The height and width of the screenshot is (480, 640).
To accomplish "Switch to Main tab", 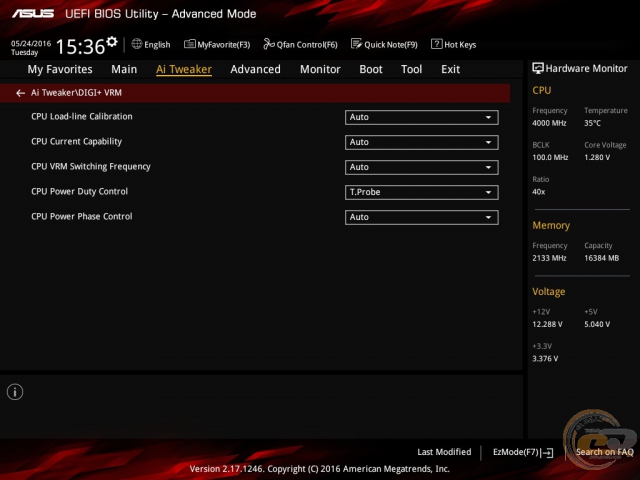I will point(124,69).
